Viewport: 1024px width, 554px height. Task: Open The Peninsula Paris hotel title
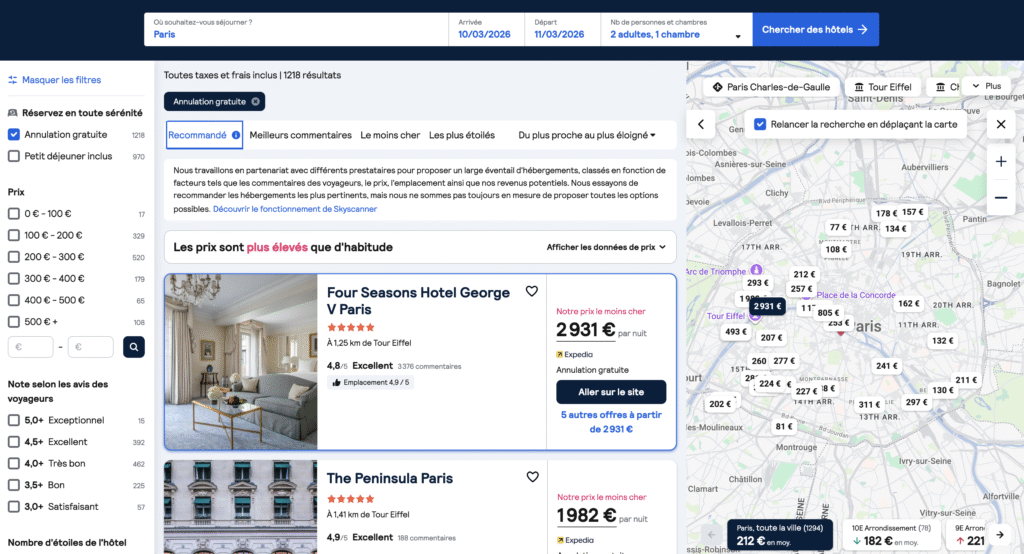390,478
